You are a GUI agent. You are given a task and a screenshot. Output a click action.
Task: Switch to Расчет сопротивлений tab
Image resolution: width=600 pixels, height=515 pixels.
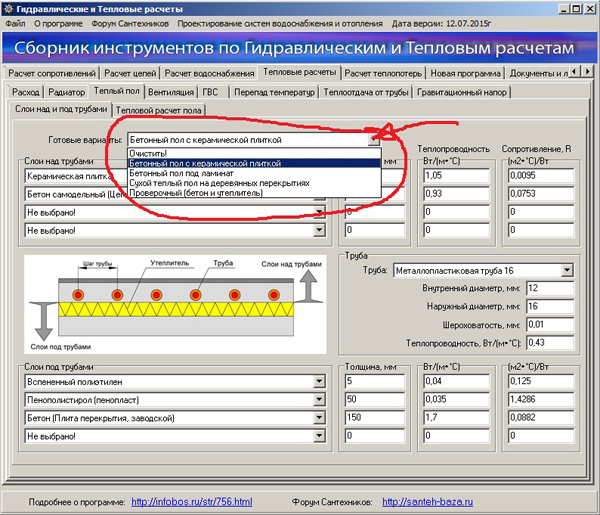tap(52, 73)
